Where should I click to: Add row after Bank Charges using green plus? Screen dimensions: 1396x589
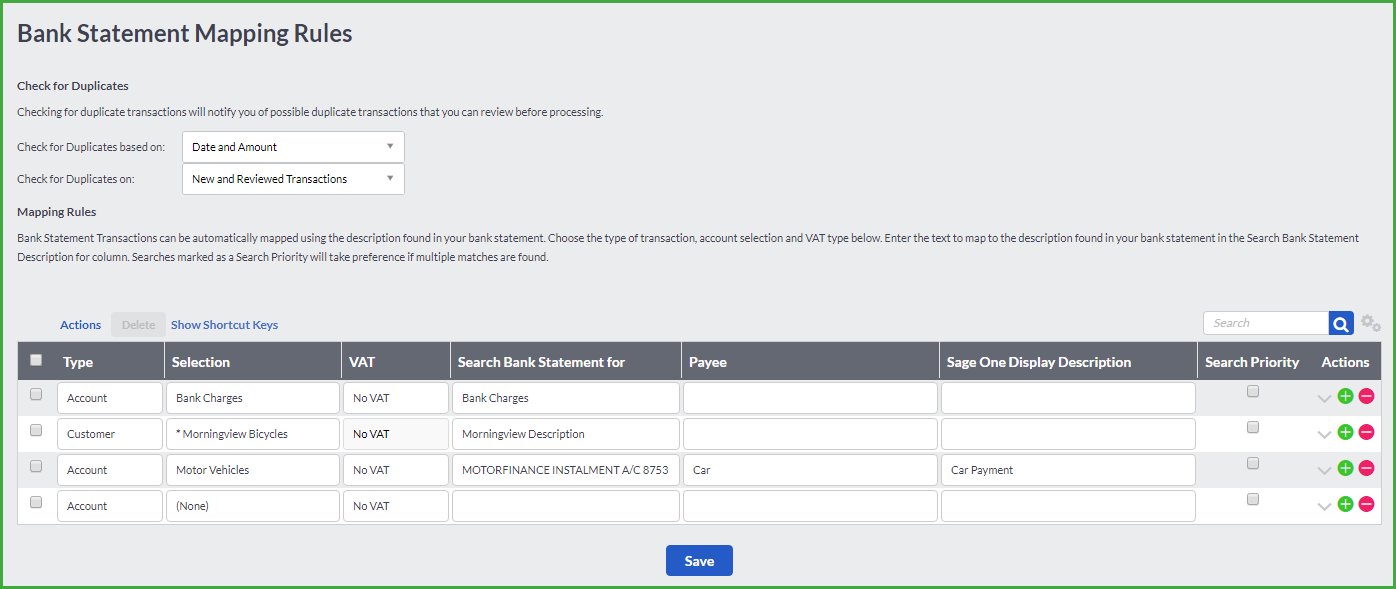point(1345,396)
